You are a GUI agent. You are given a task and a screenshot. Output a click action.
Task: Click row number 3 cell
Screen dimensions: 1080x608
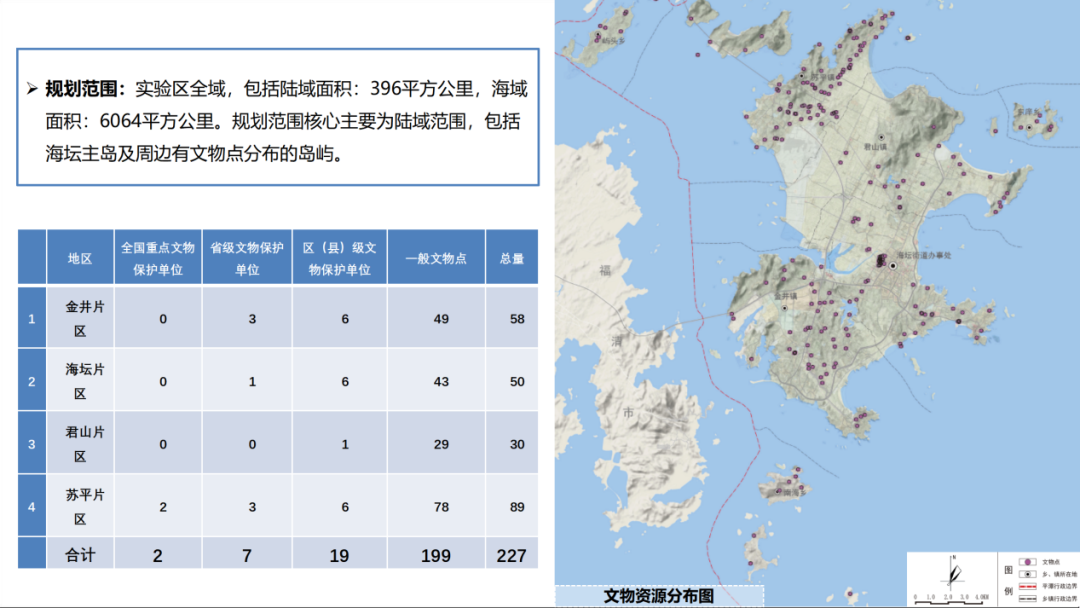point(32,443)
